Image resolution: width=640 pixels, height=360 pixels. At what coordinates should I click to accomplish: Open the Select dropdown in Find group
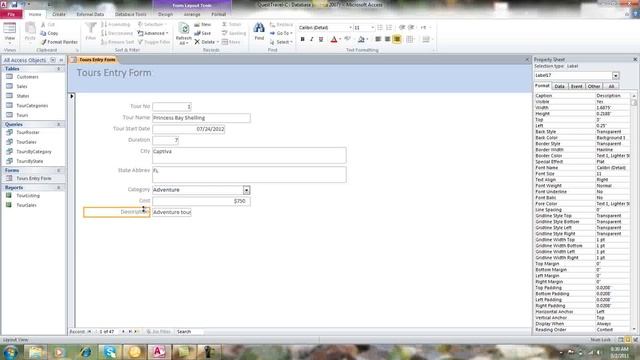281,42
